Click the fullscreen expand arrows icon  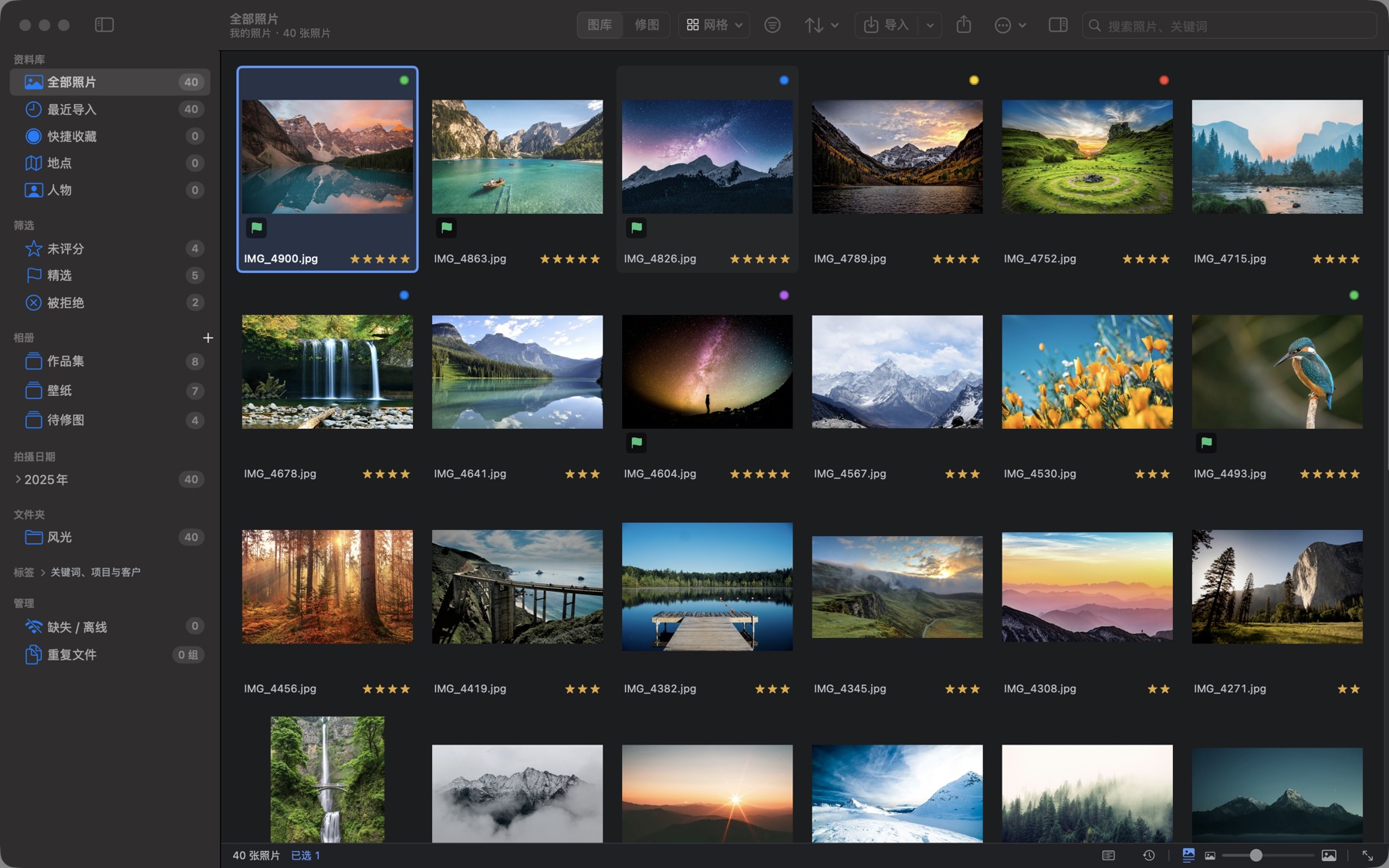click(x=1367, y=855)
